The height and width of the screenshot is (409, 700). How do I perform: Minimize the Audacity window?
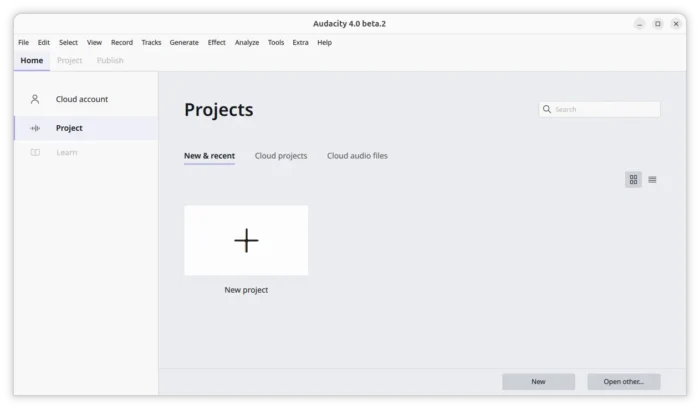tap(639, 24)
